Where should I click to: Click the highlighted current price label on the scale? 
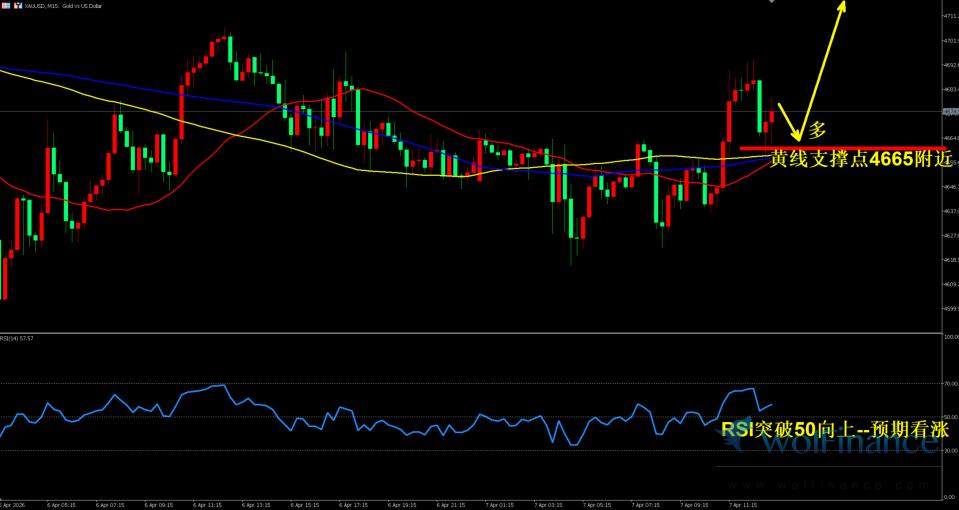[949, 112]
